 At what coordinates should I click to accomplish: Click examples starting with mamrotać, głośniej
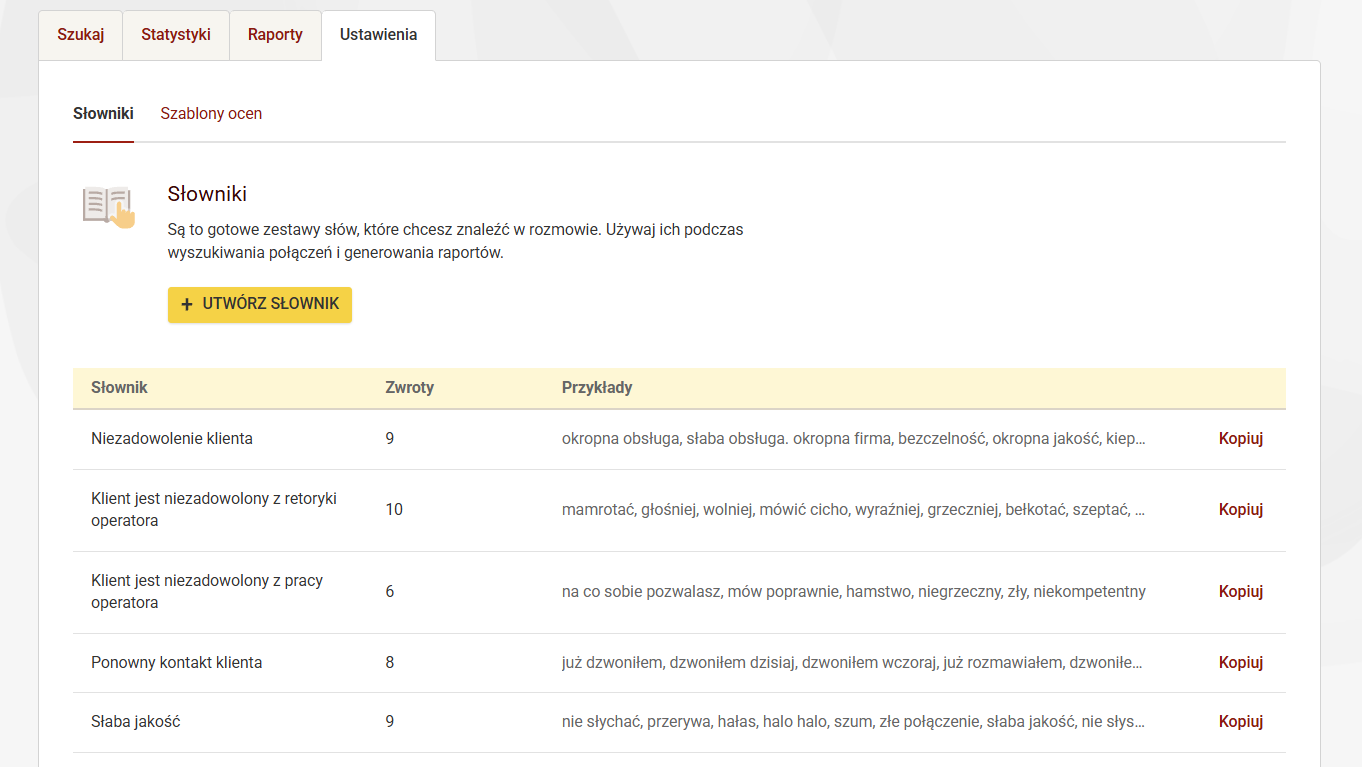pyautogui.click(x=854, y=510)
